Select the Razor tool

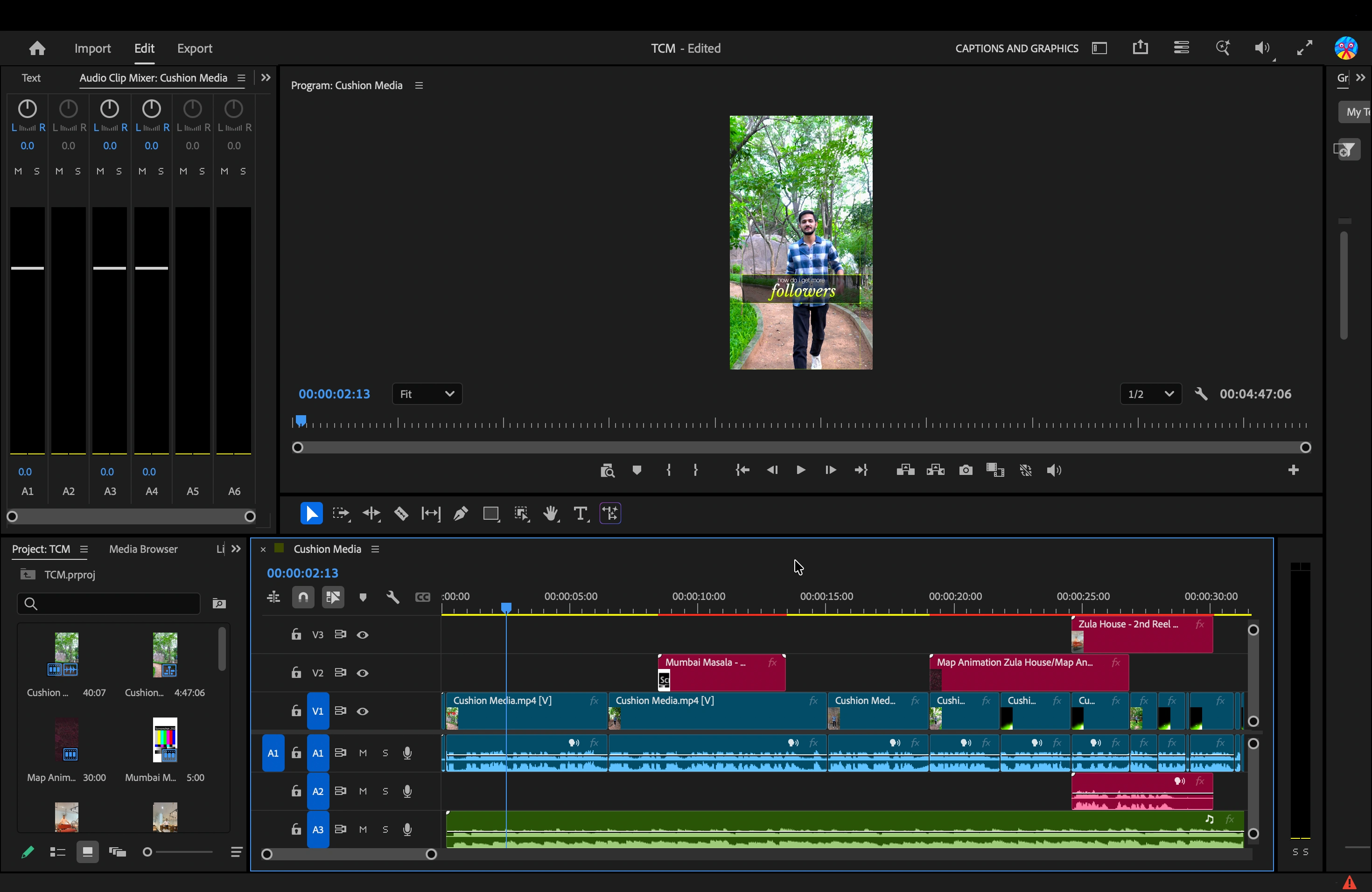tap(401, 514)
